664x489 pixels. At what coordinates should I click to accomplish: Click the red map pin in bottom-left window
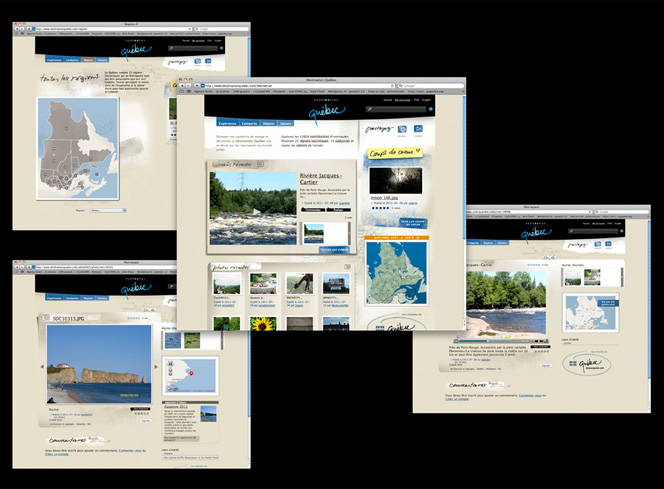tap(191, 373)
